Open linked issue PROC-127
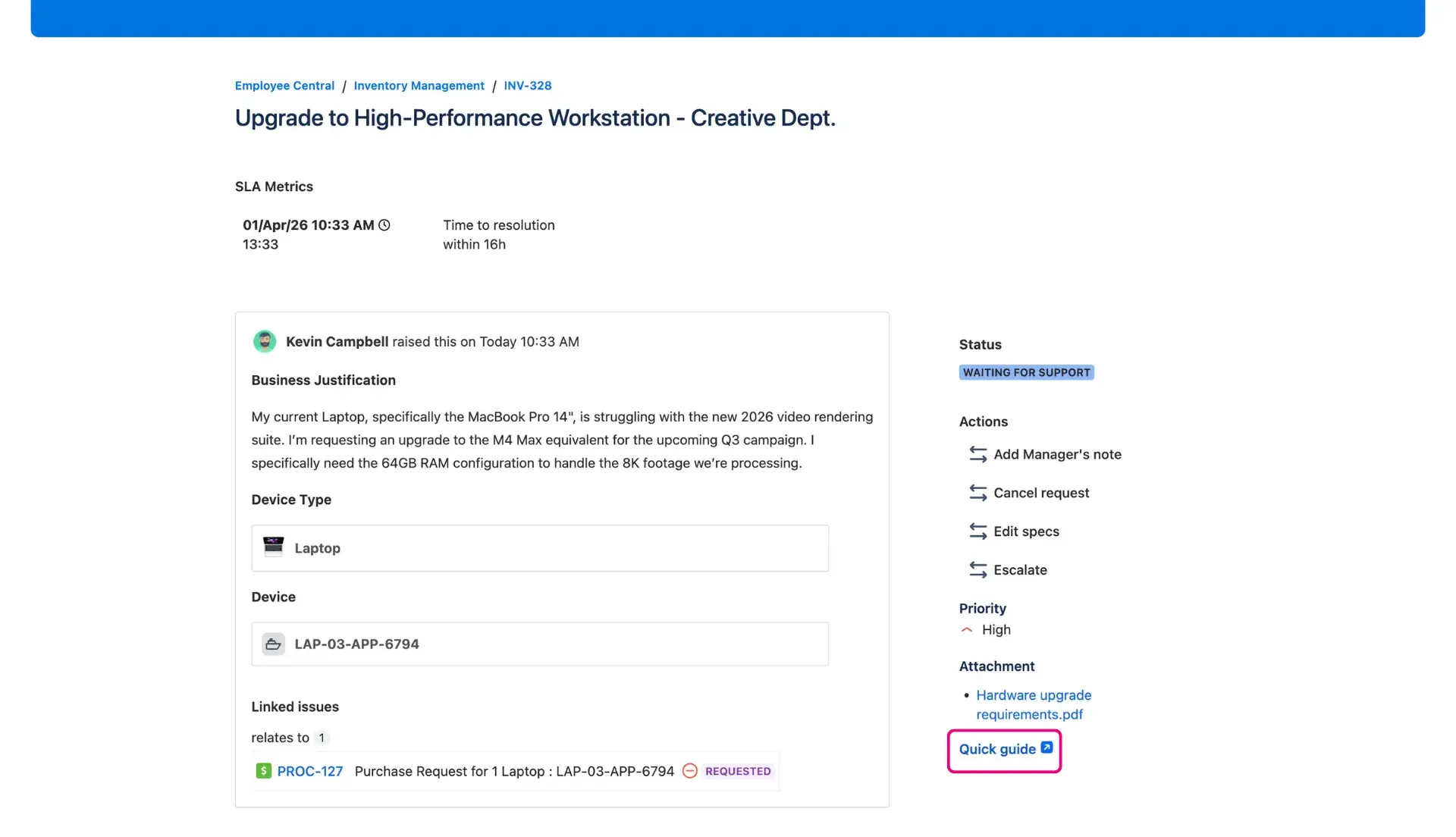1456x837 pixels. tap(309, 770)
